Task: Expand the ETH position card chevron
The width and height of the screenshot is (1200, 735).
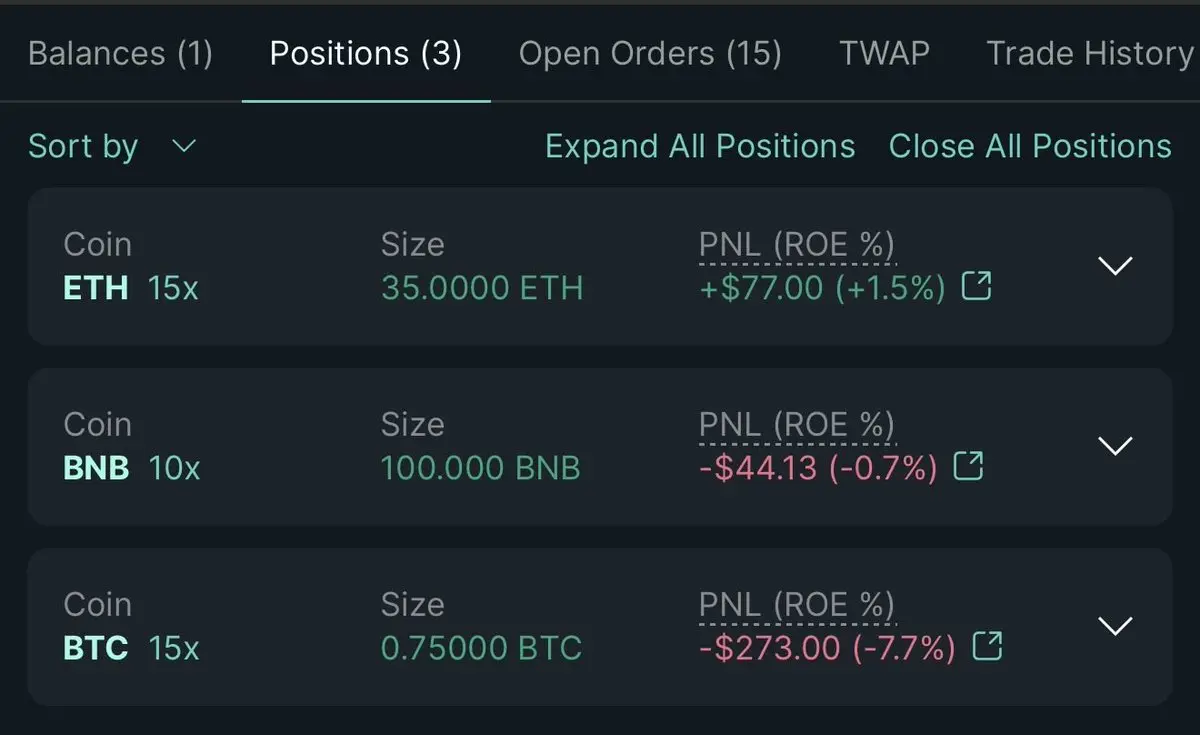Action: click(1115, 265)
